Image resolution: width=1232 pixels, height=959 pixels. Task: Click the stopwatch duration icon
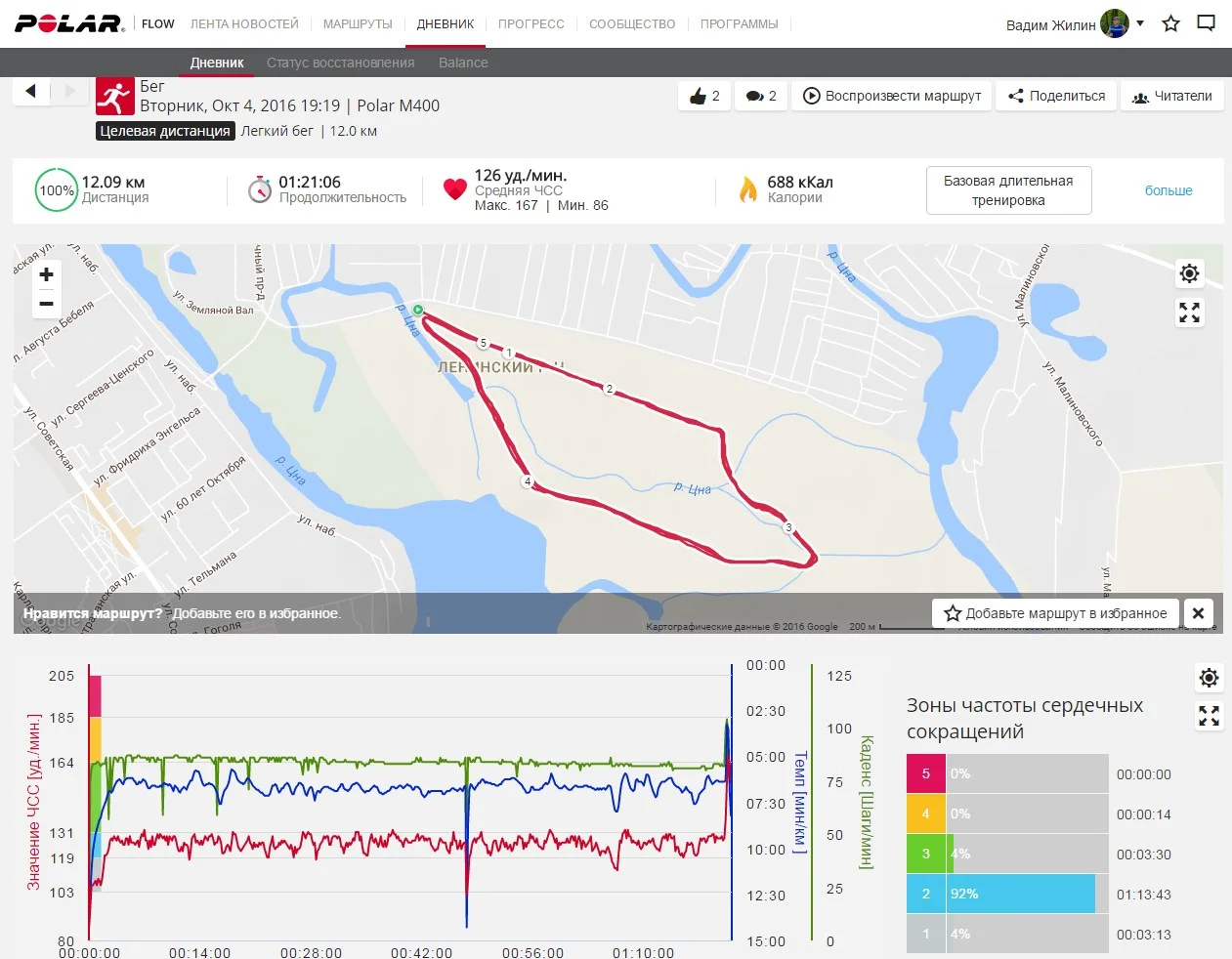[x=259, y=189]
